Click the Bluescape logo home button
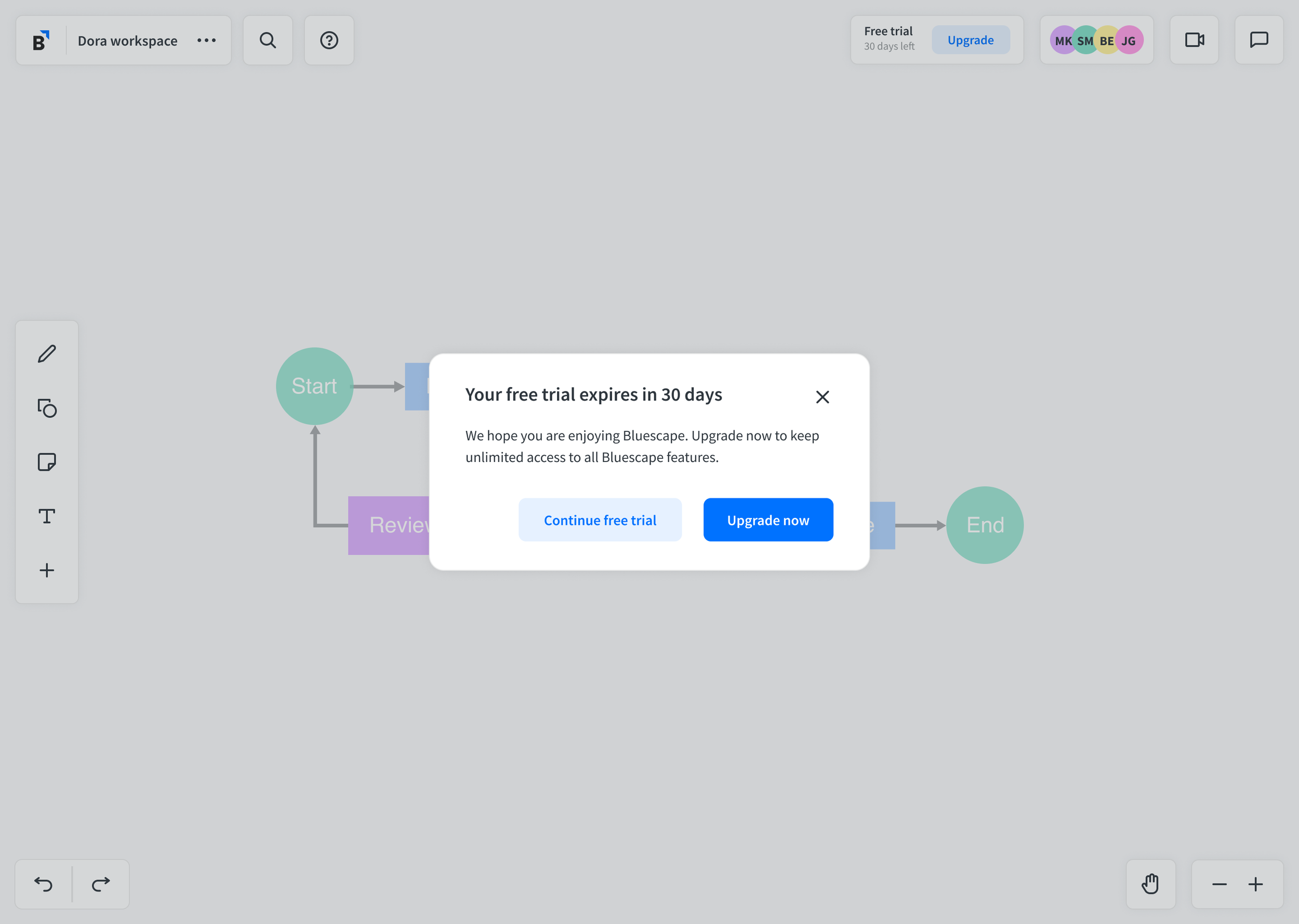Viewport: 1299px width, 924px height. click(41, 41)
